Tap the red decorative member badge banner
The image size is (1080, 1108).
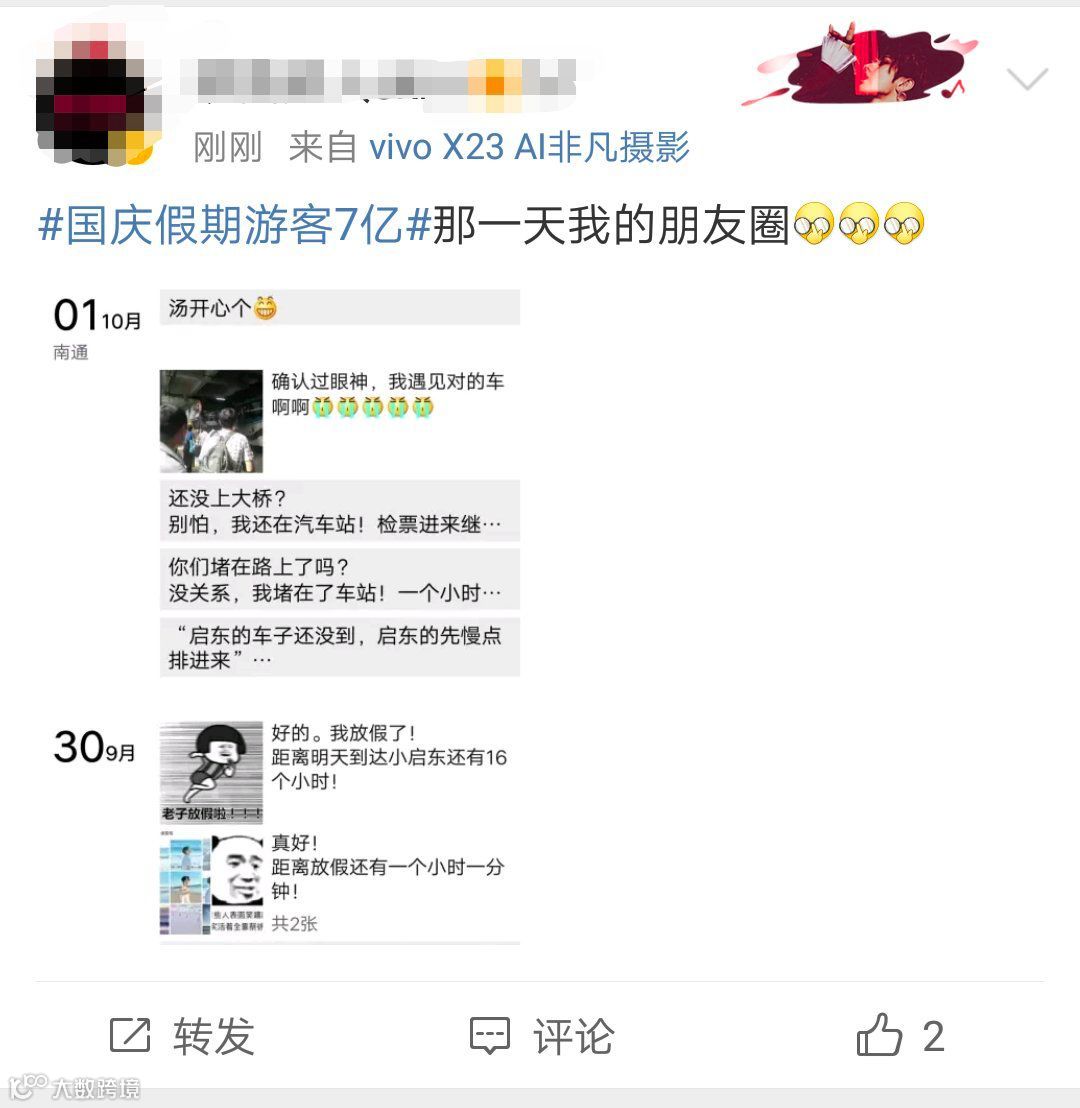point(859,64)
